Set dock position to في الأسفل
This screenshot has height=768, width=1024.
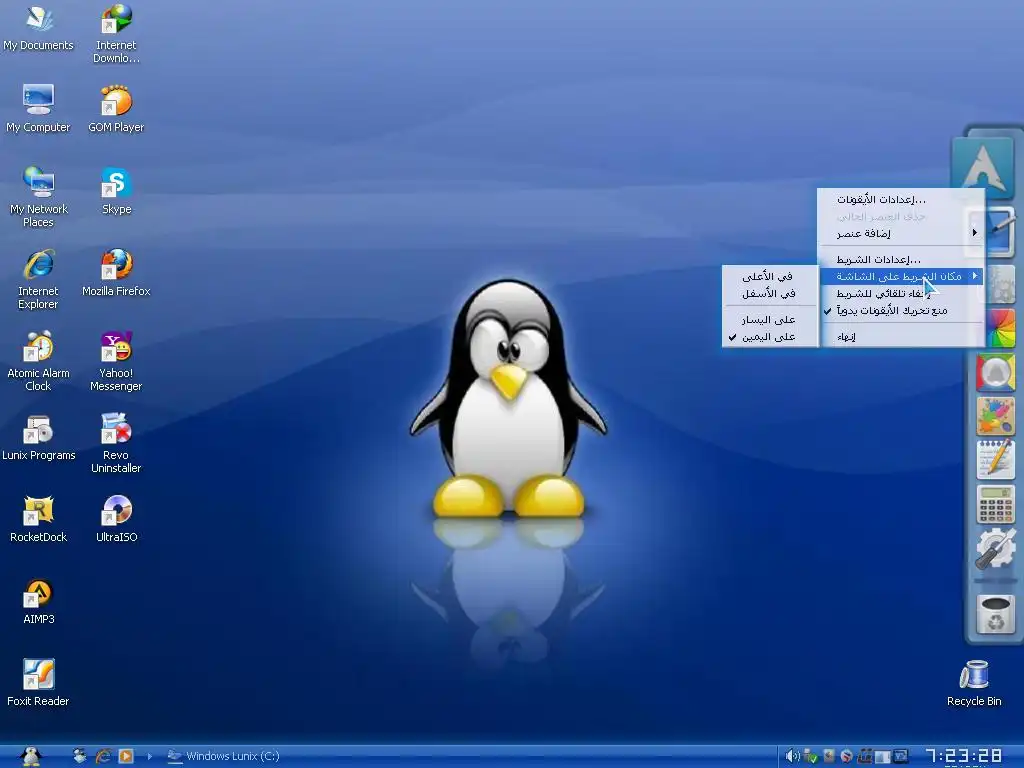(769, 294)
